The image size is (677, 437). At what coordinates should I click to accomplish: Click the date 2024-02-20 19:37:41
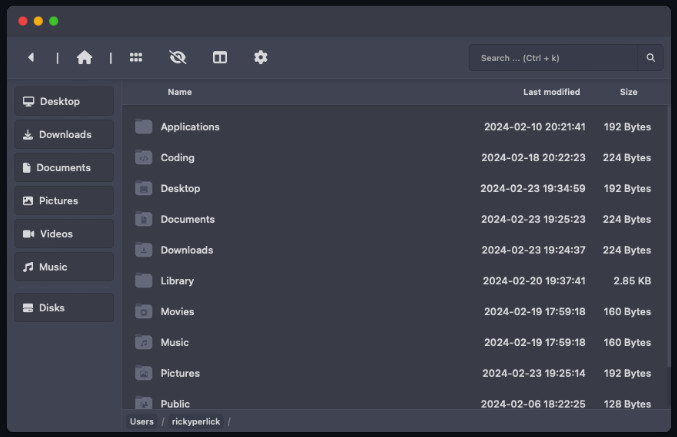(x=534, y=281)
